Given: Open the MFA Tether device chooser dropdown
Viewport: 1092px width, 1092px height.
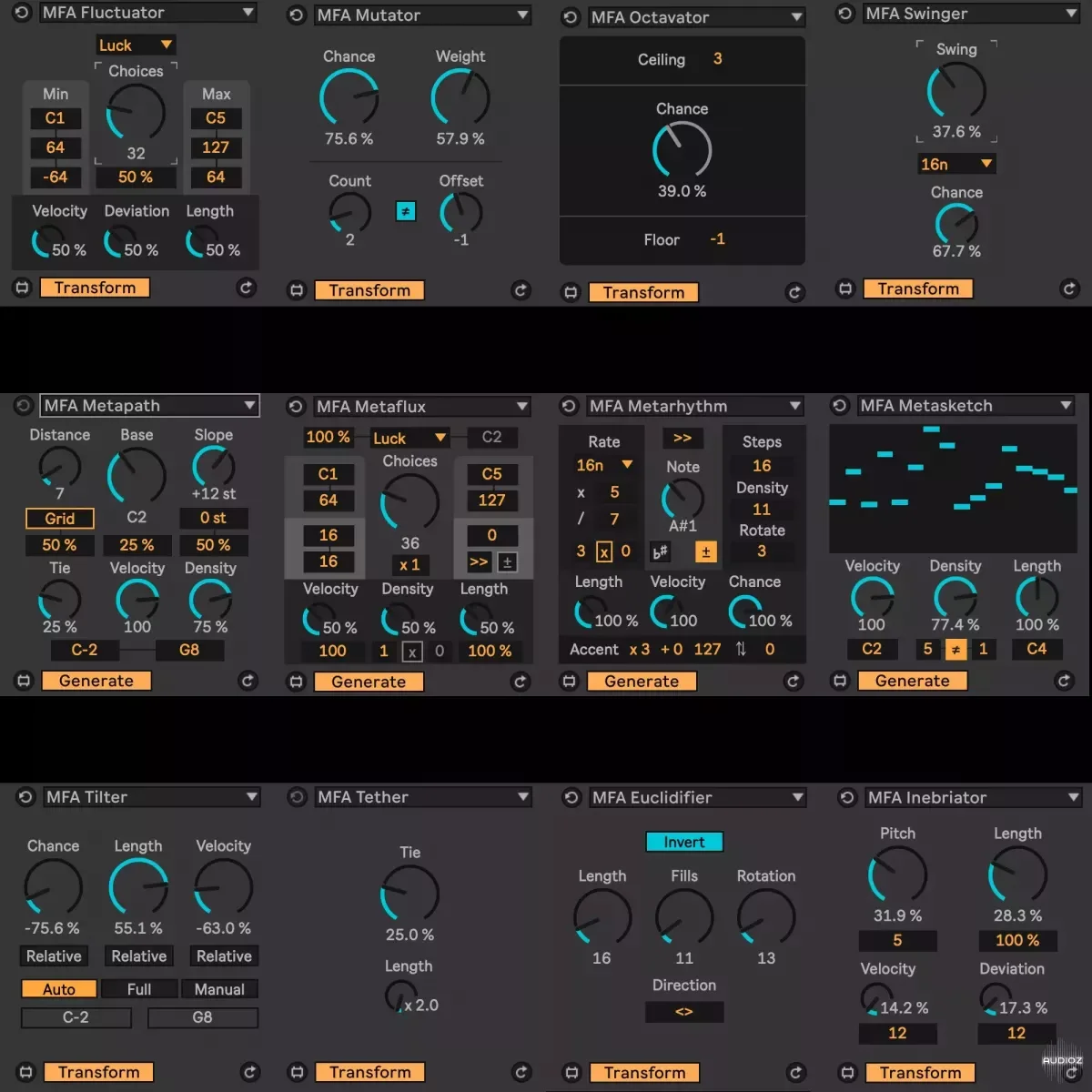Looking at the screenshot, I should coord(422,797).
